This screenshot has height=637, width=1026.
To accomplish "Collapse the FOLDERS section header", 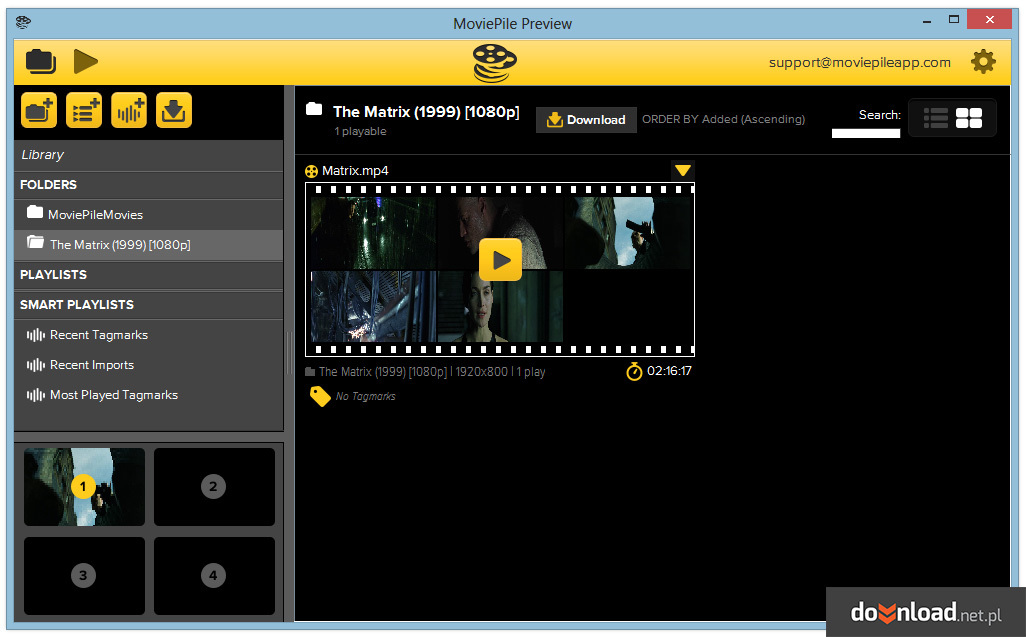I will [x=149, y=185].
